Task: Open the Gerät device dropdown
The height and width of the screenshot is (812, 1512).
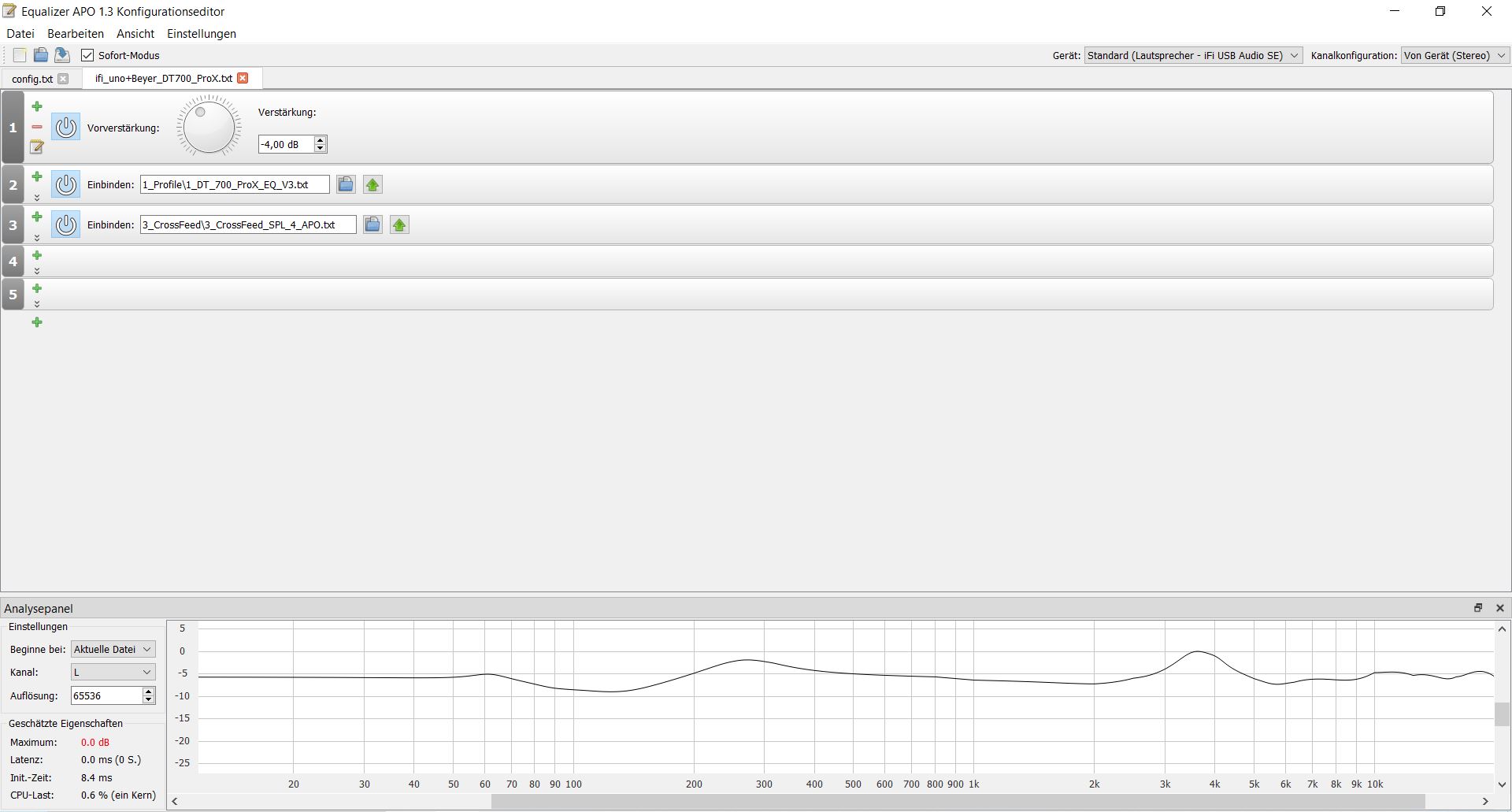Action: point(1193,55)
